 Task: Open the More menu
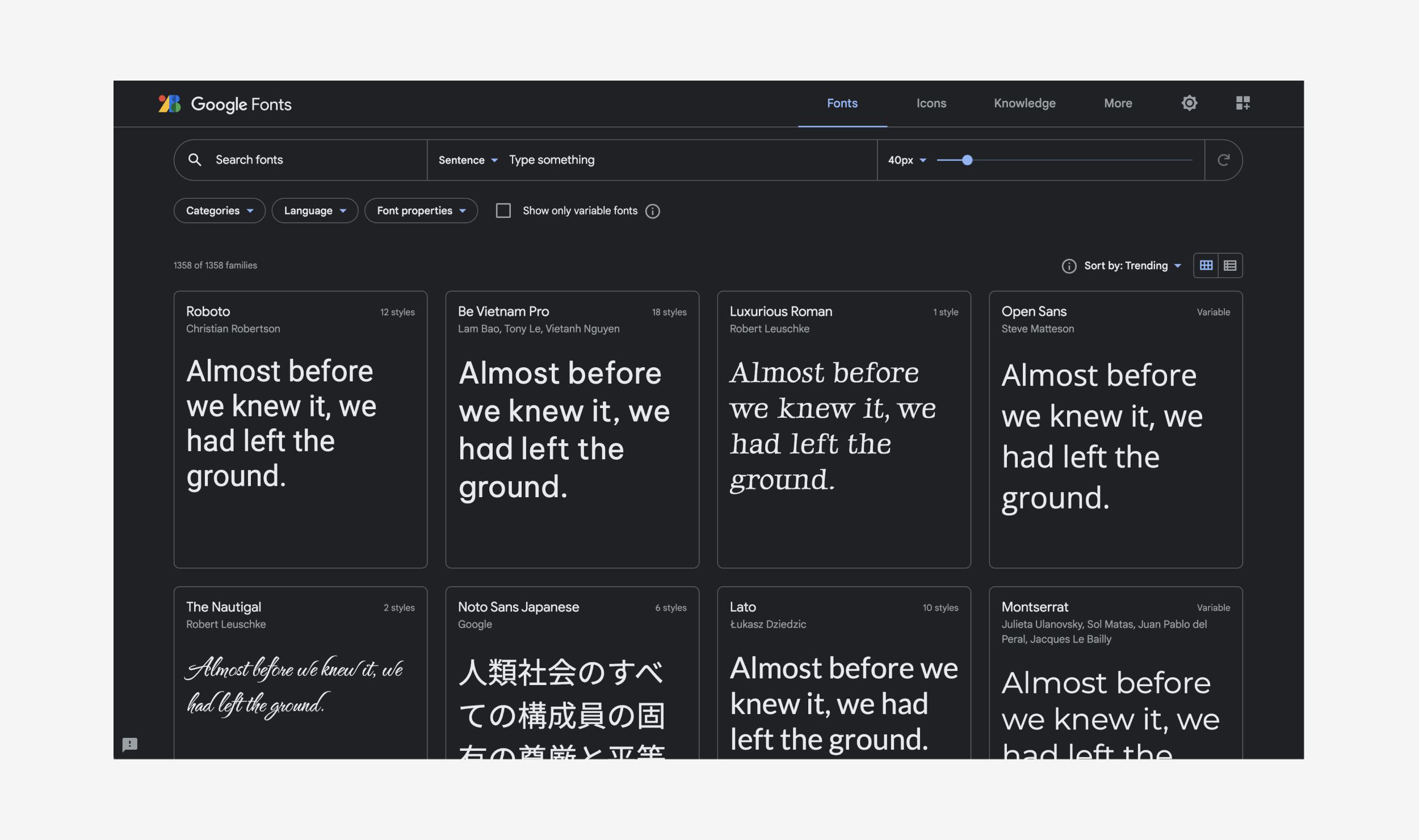(x=1118, y=103)
